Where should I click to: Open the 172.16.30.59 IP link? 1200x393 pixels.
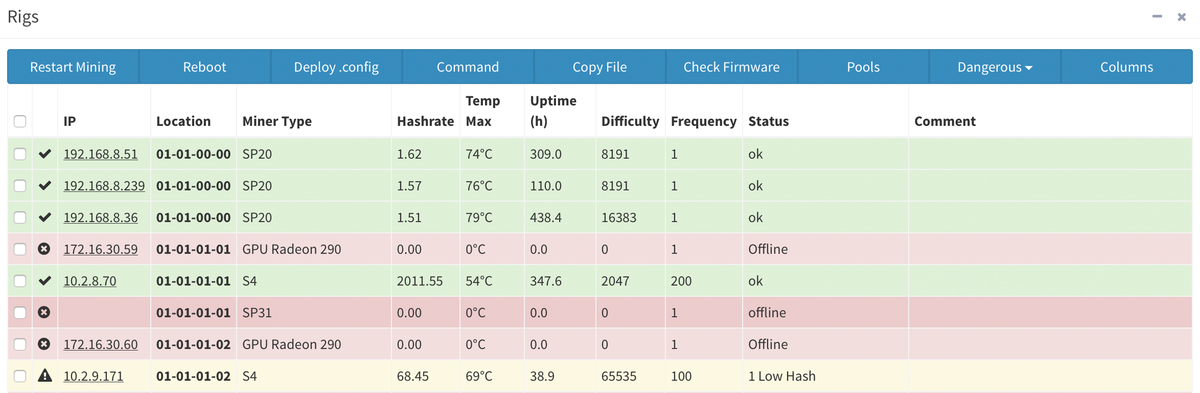pos(100,250)
